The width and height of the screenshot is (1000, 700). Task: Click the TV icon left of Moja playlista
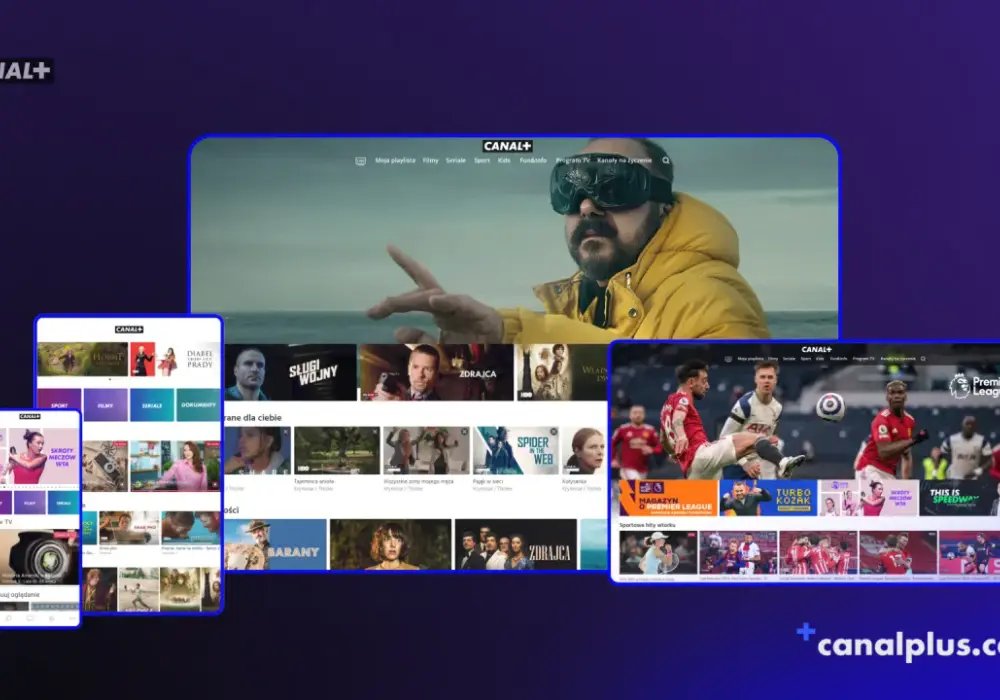pyautogui.click(x=360, y=161)
